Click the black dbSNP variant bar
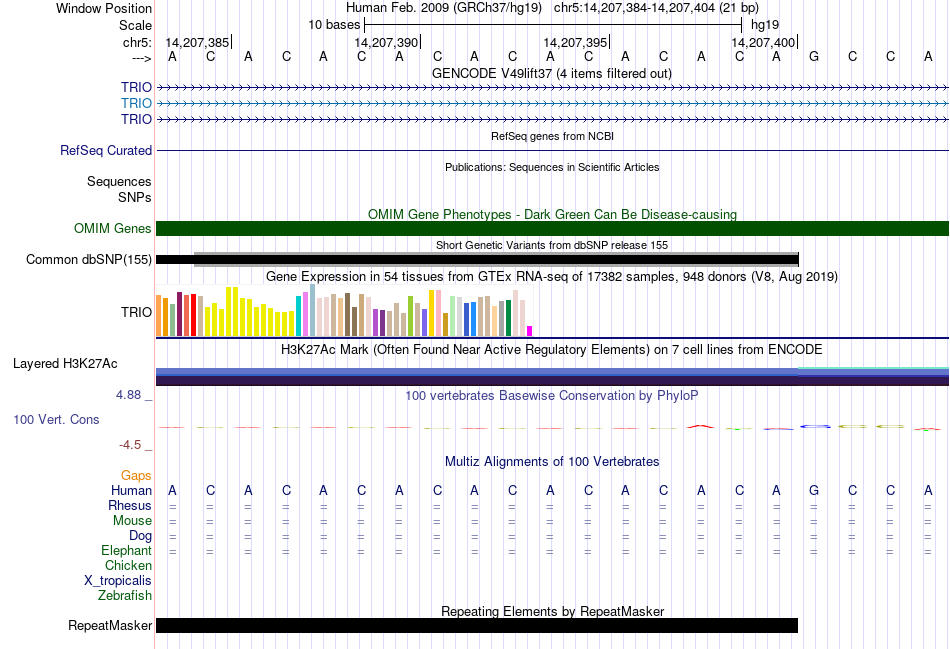This screenshot has width=950, height=649. (477, 260)
